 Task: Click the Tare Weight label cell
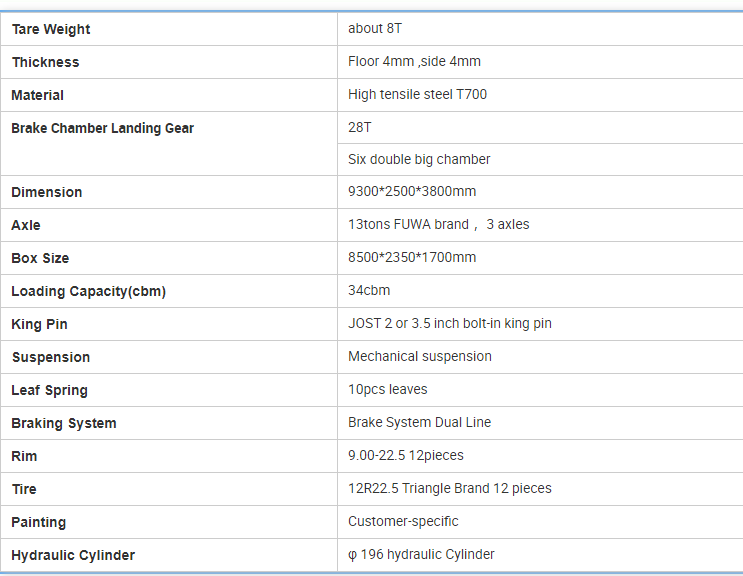click(51, 29)
